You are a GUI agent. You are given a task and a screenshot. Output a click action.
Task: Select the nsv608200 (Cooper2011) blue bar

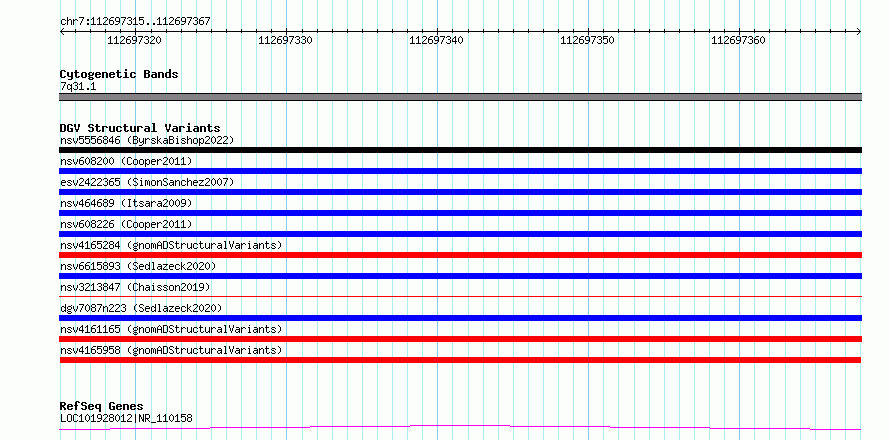coord(460,171)
